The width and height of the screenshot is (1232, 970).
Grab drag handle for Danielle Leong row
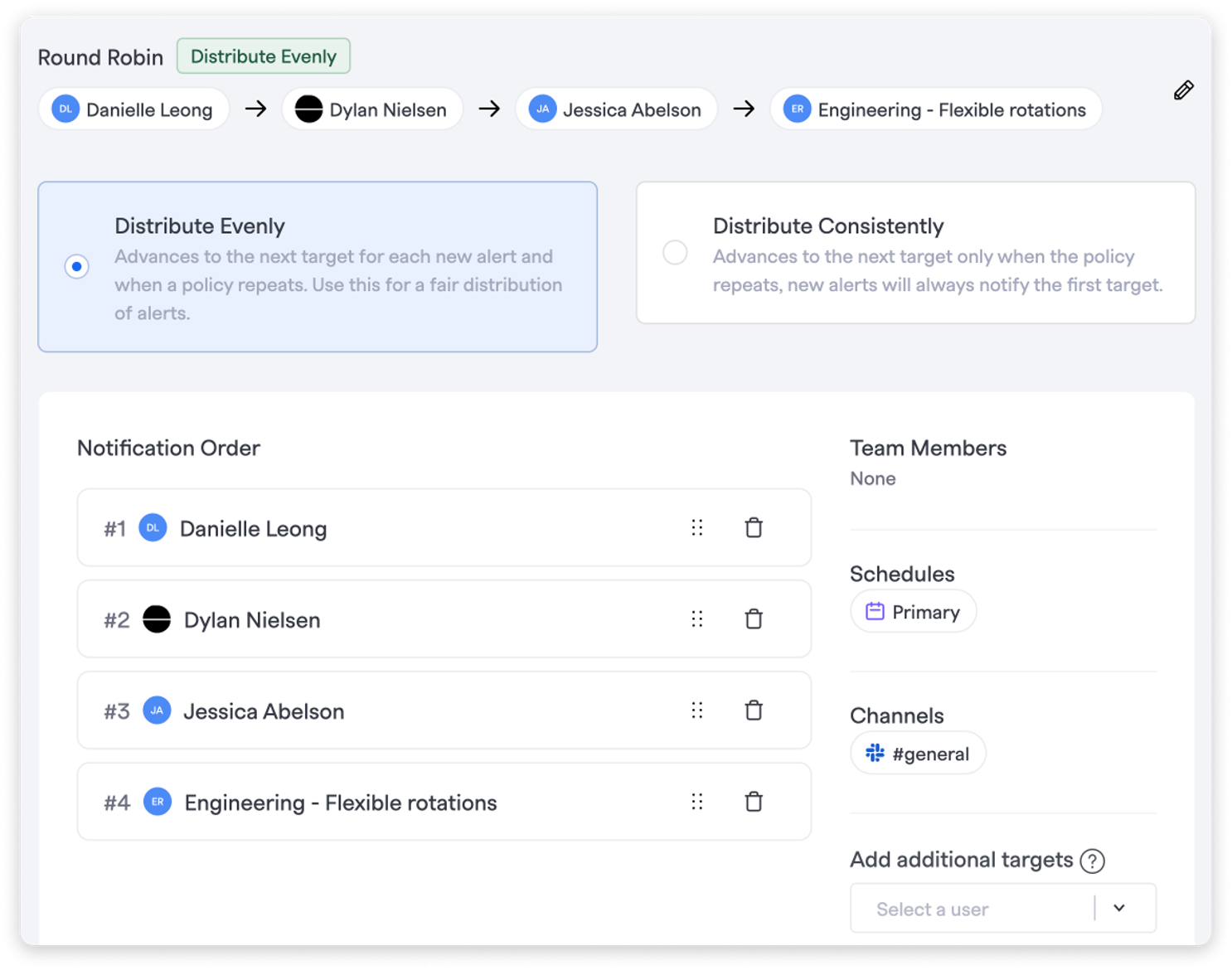point(697,527)
